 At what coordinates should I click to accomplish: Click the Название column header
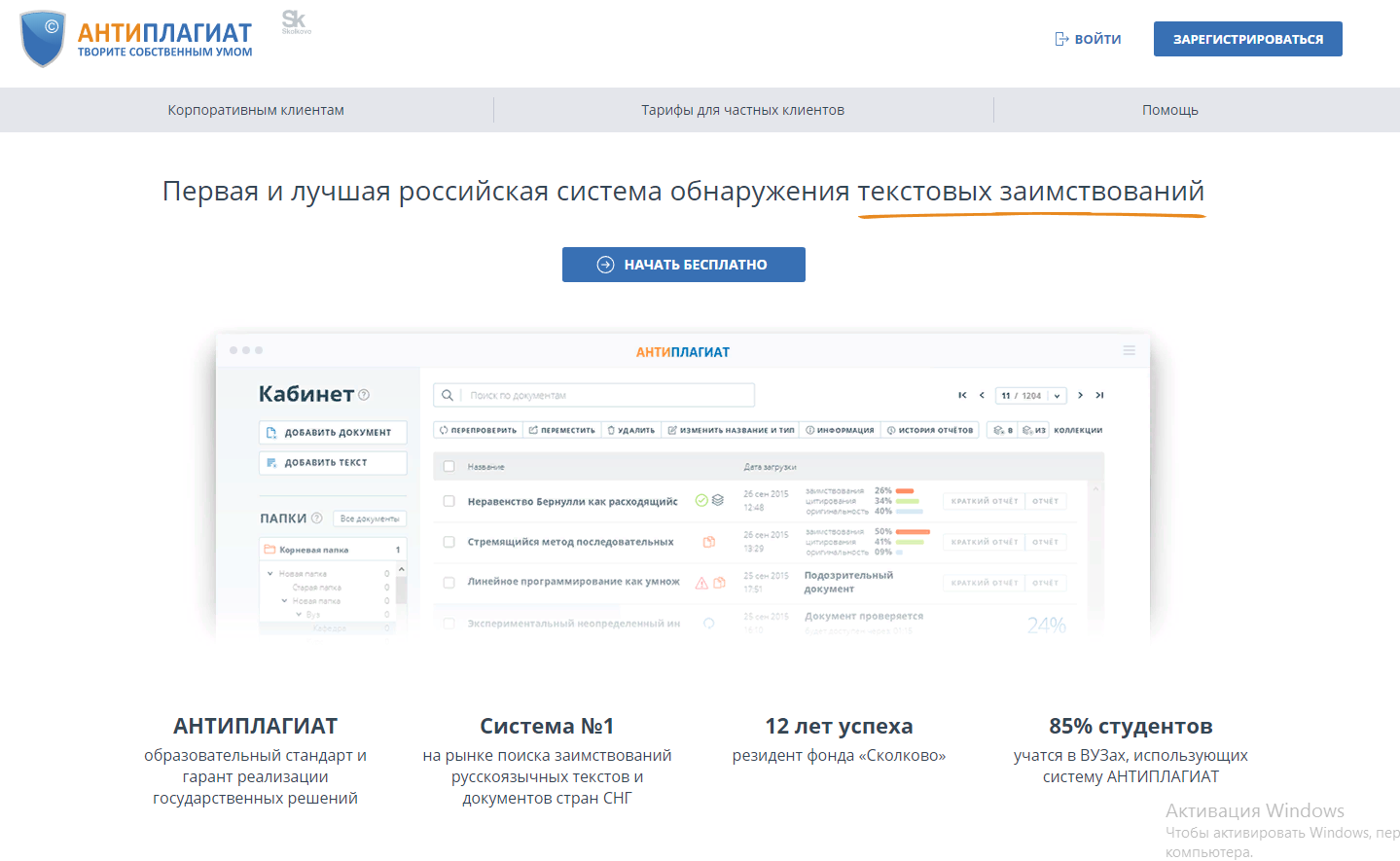[485, 467]
